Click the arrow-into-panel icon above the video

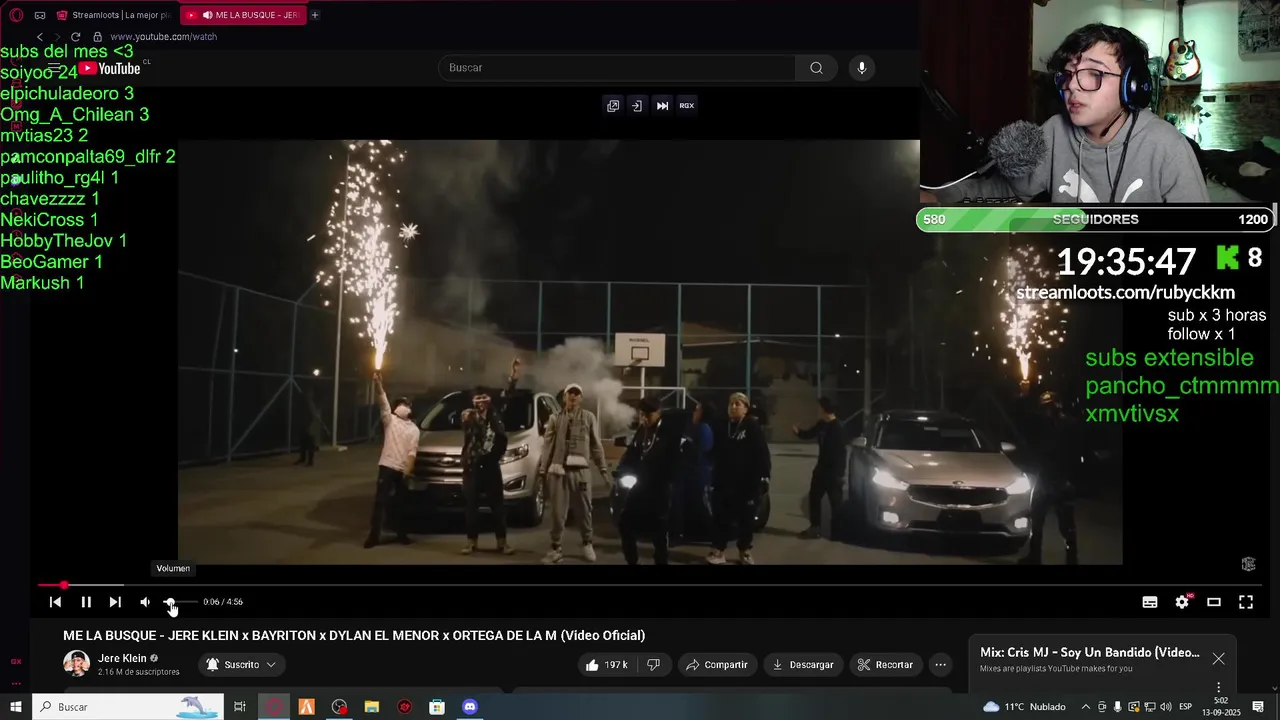636,105
